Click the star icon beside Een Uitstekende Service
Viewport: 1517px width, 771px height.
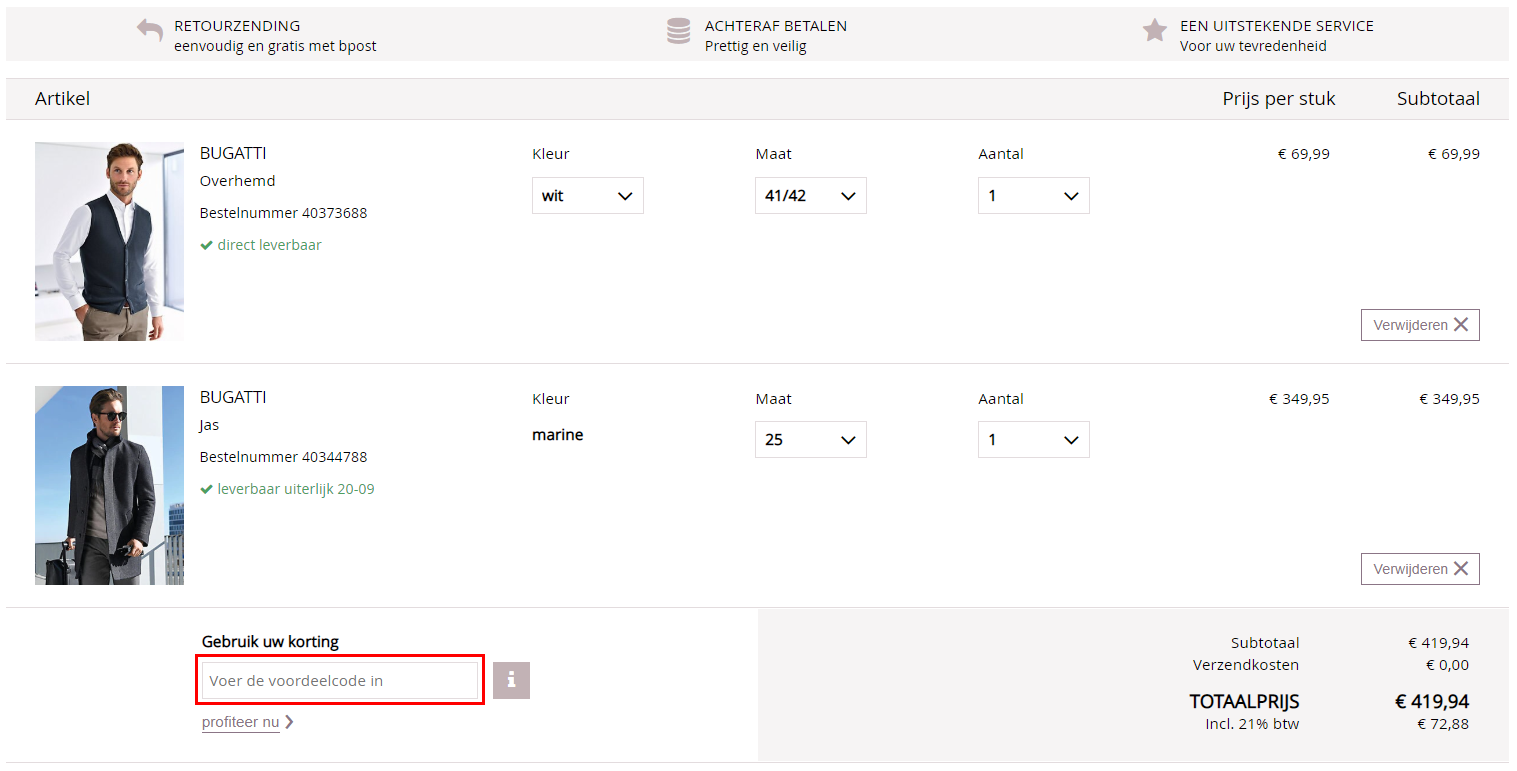(x=1155, y=30)
